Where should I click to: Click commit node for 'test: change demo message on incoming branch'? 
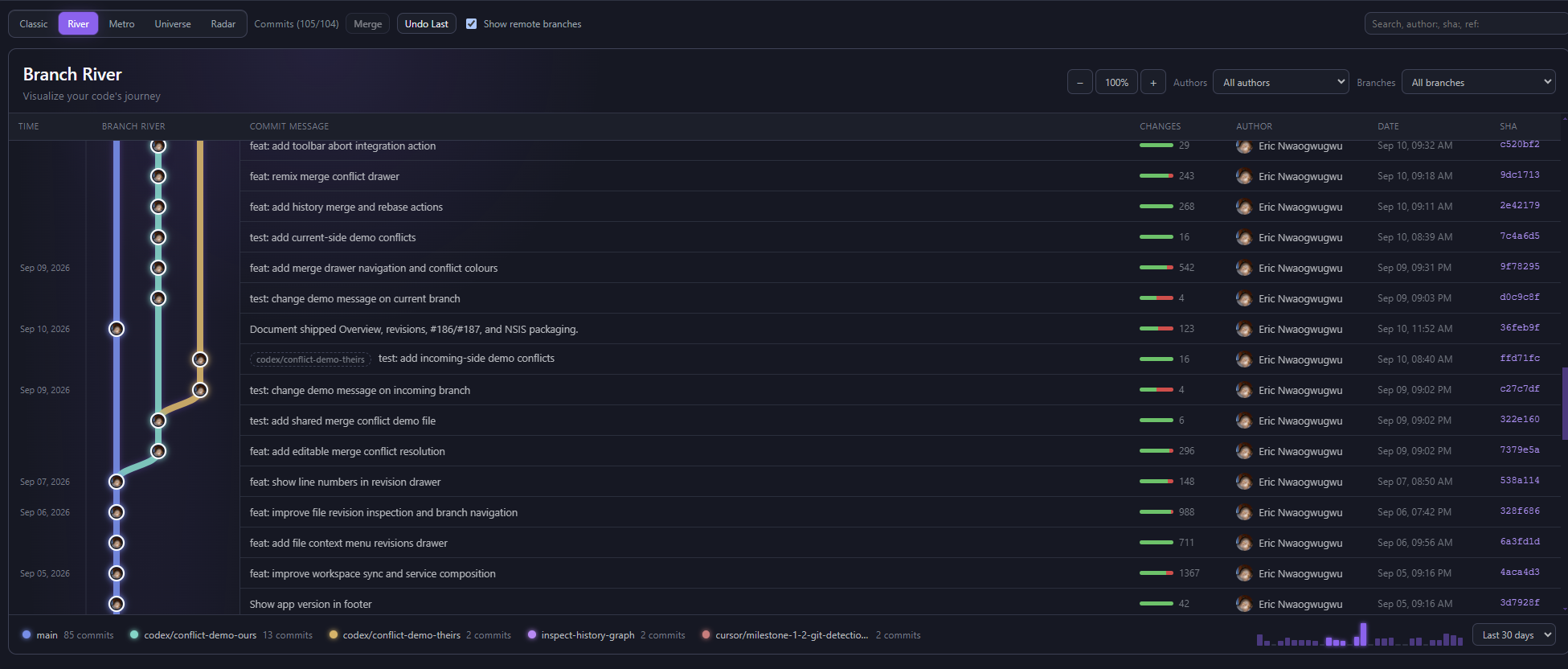tap(200, 390)
